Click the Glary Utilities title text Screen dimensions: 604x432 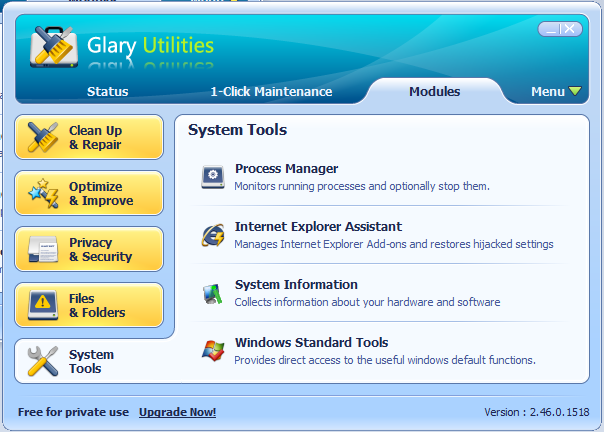coord(150,45)
